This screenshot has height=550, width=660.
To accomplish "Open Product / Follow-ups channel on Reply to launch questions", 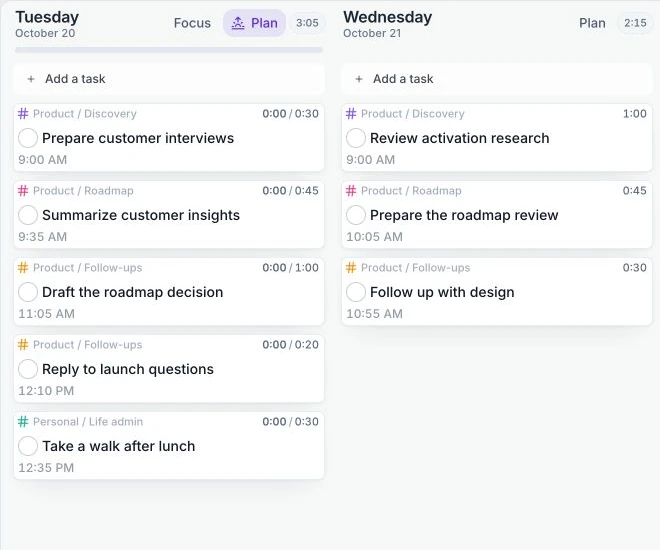I will pos(88,345).
